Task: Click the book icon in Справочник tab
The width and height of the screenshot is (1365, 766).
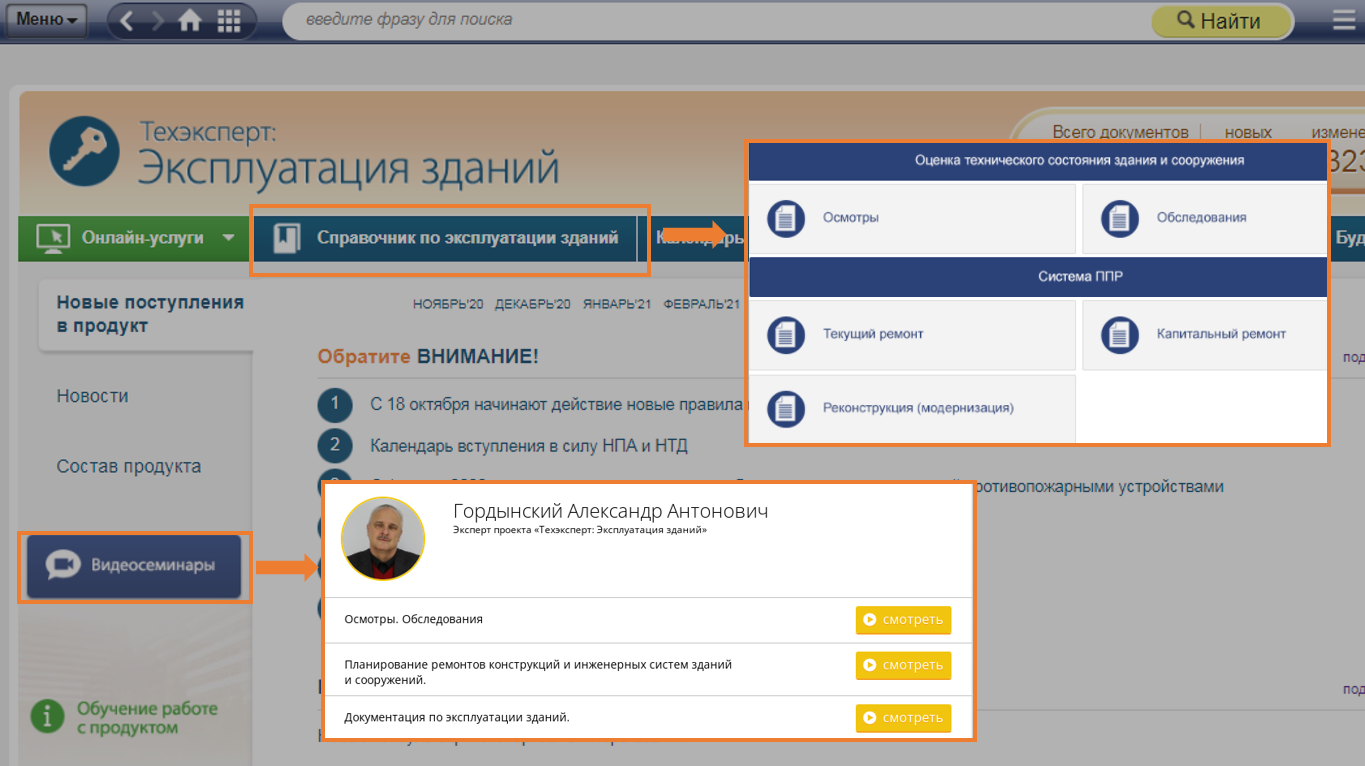Action: (x=287, y=238)
